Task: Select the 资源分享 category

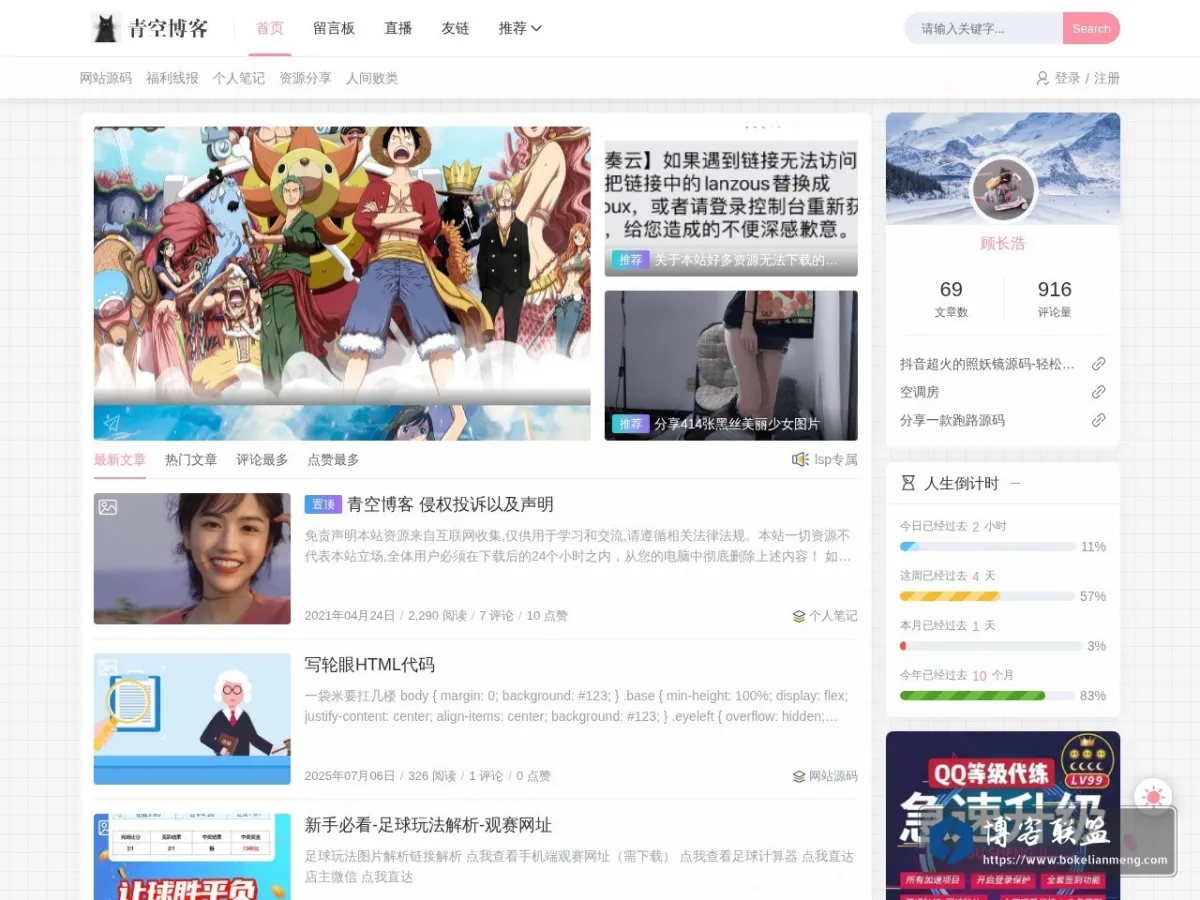Action: pyautogui.click(x=305, y=78)
